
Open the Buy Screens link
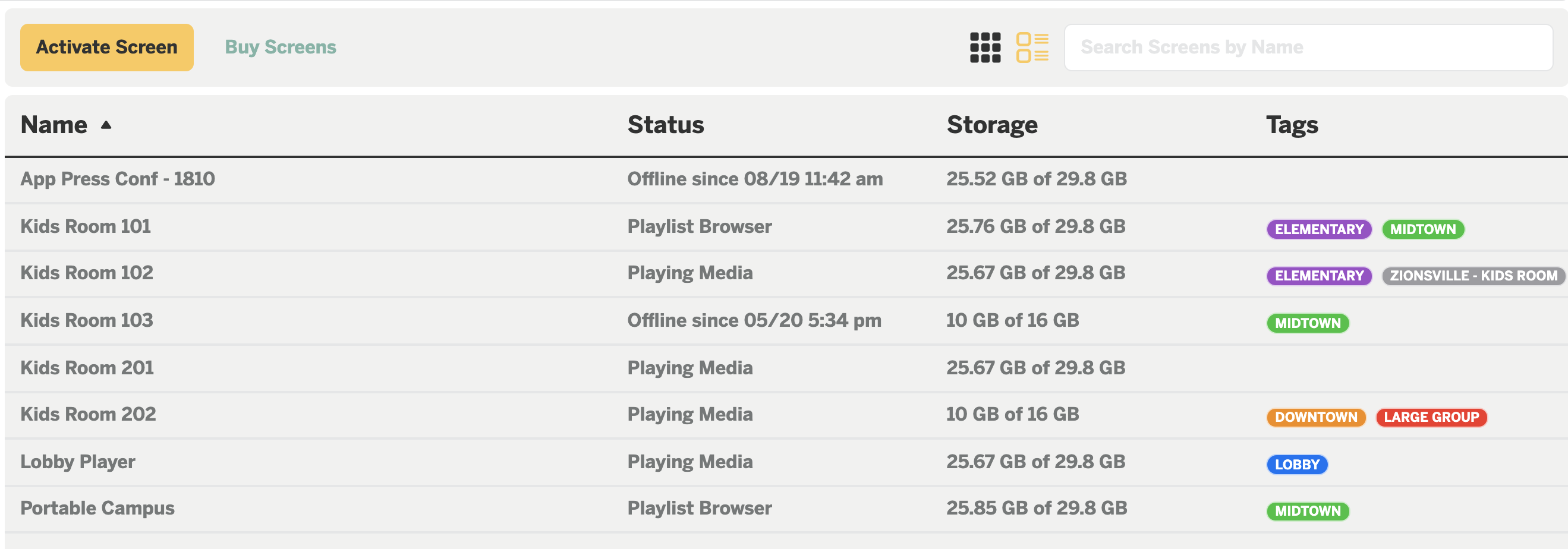coord(280,48)
